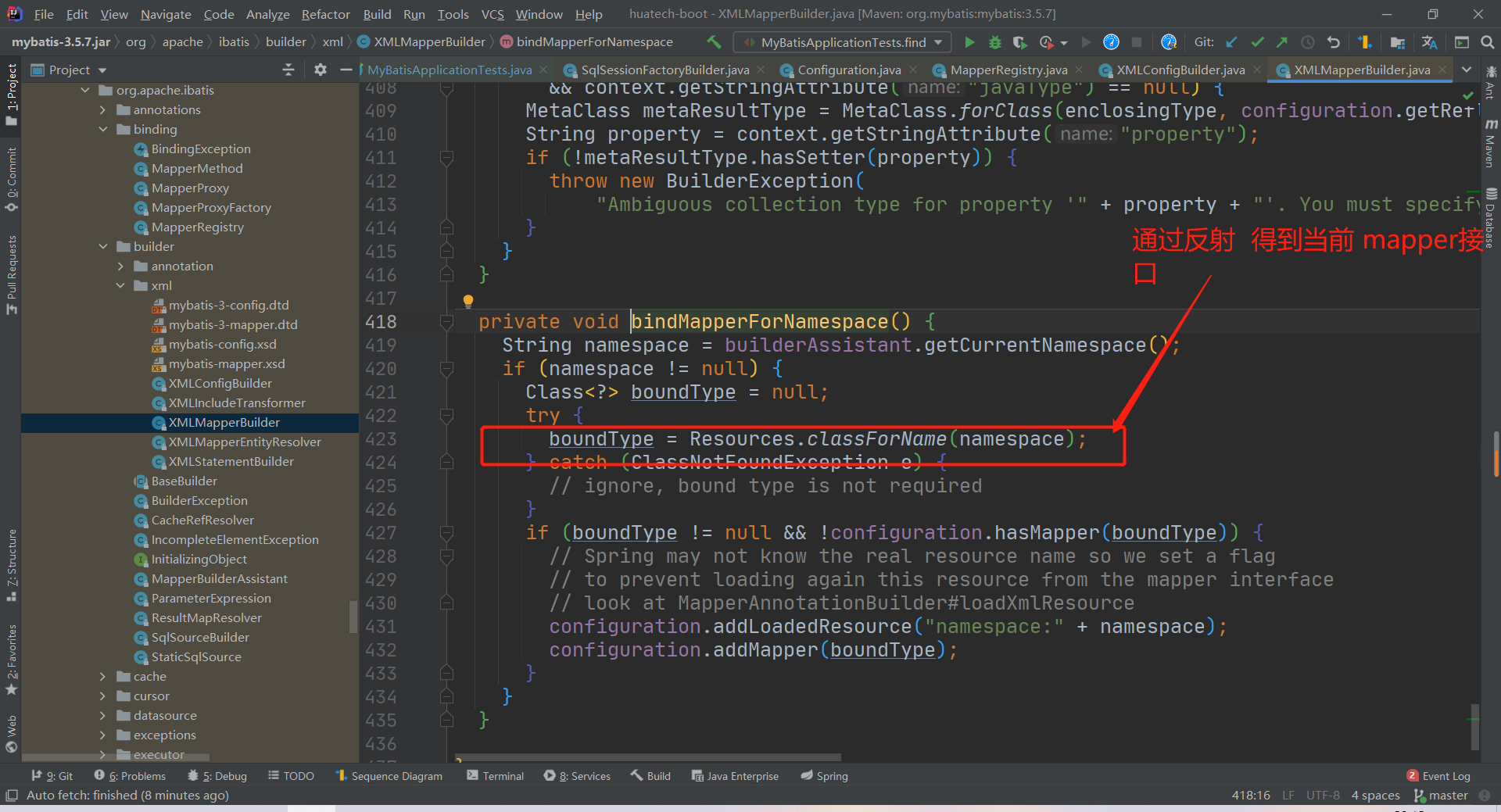Run MyBatisApplicationTests.find with the green play icon
Screen dimensions: 1501x812
coord(969,42)
